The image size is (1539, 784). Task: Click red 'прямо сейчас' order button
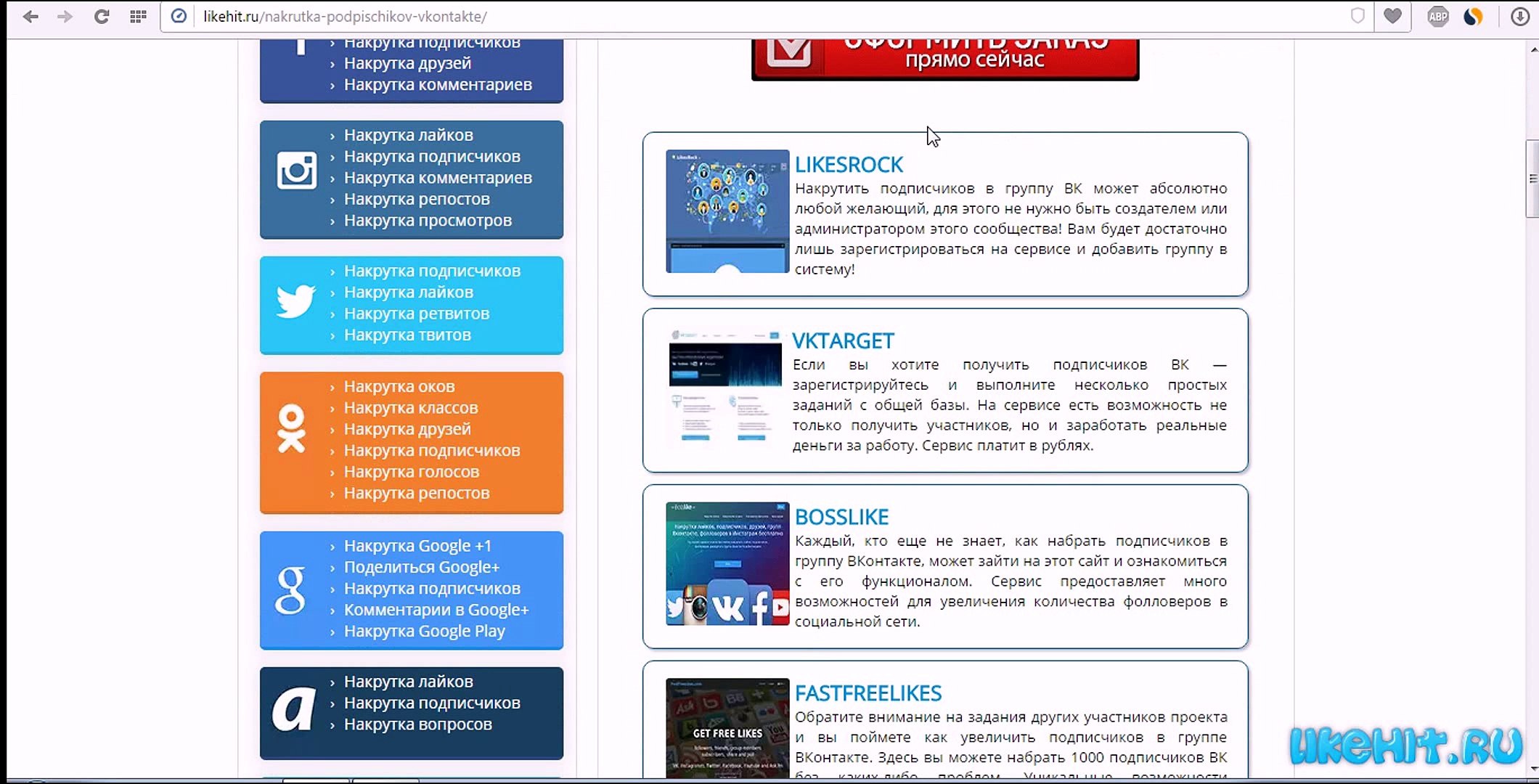click(x=945, y=60)
